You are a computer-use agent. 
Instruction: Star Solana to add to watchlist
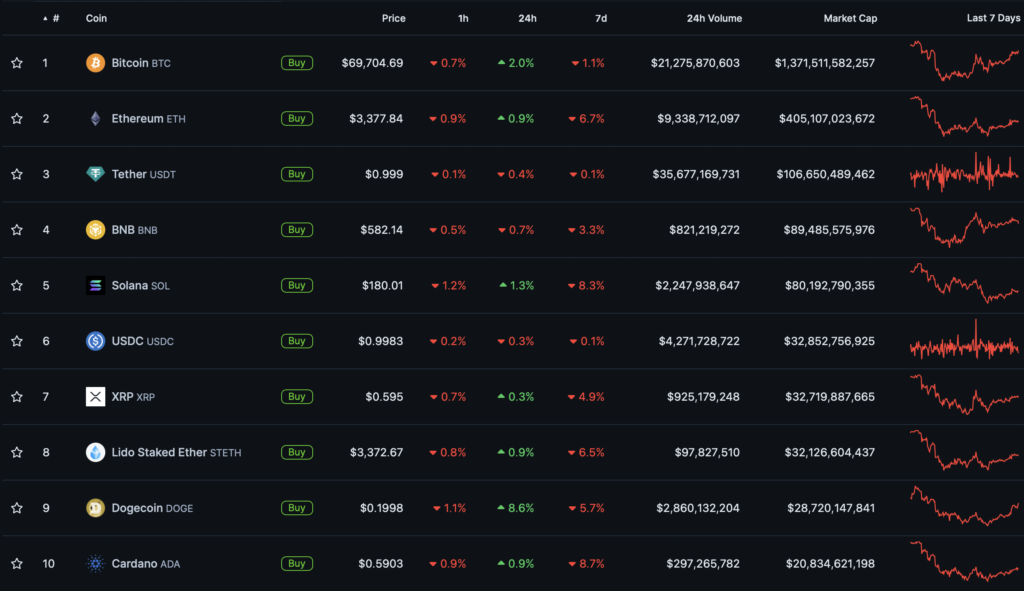click(x=17, y=285)
